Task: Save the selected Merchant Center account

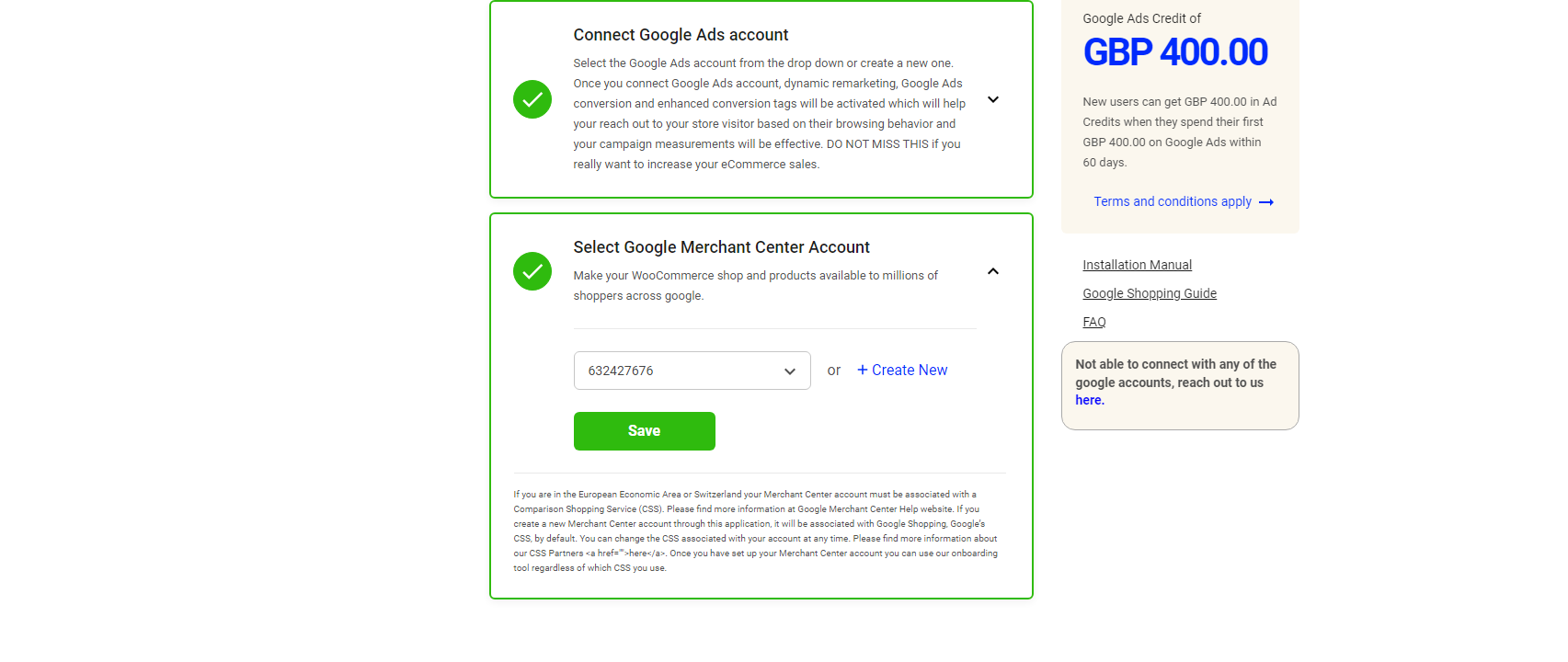Action: [x=645, y=431]
